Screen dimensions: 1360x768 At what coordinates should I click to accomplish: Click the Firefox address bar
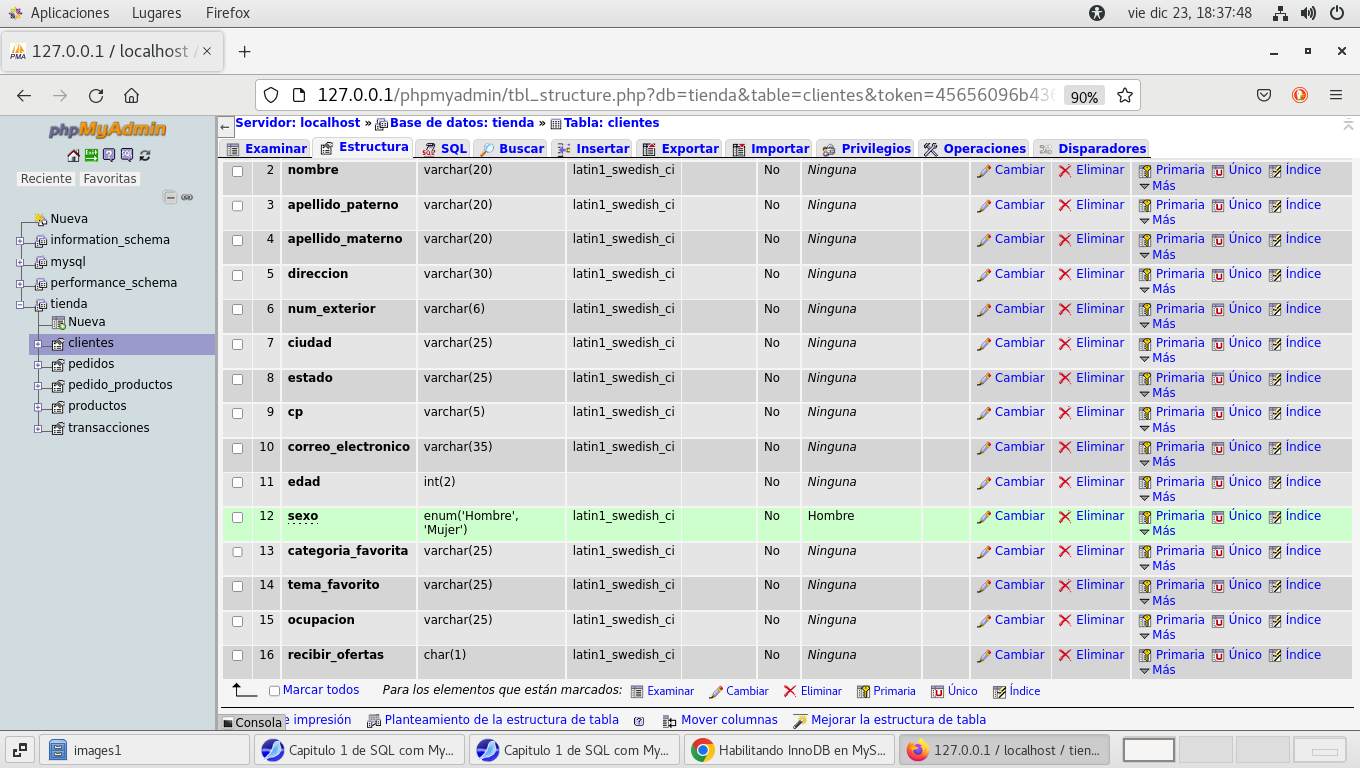pyautogui.click(x=680, y=96)
